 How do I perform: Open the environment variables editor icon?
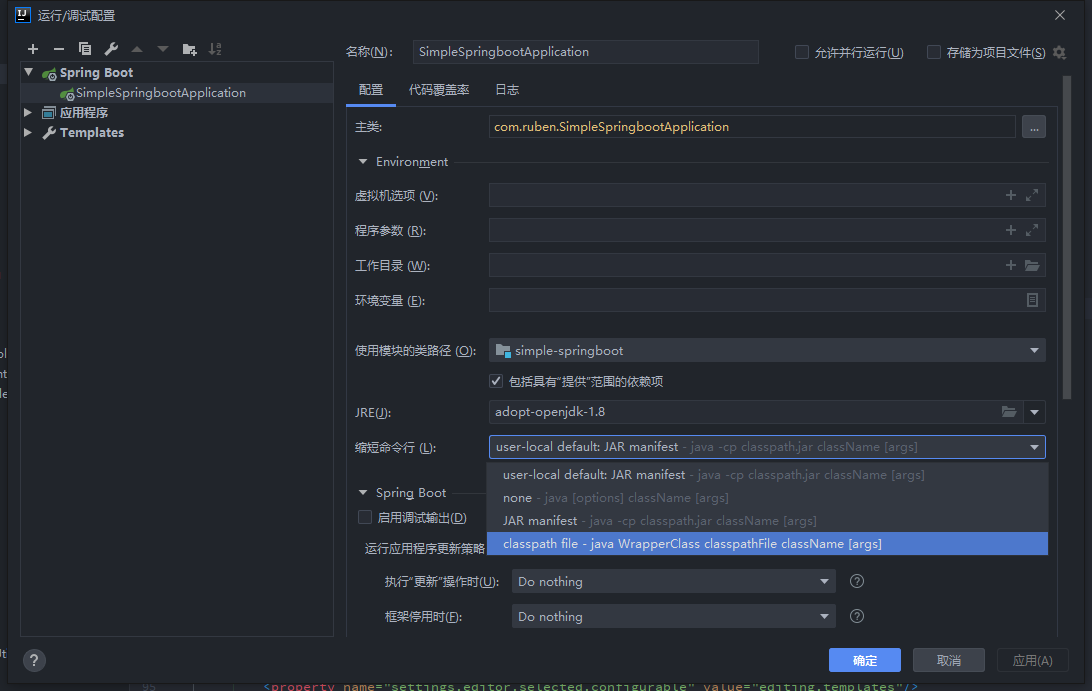(x=1032, y=300)
